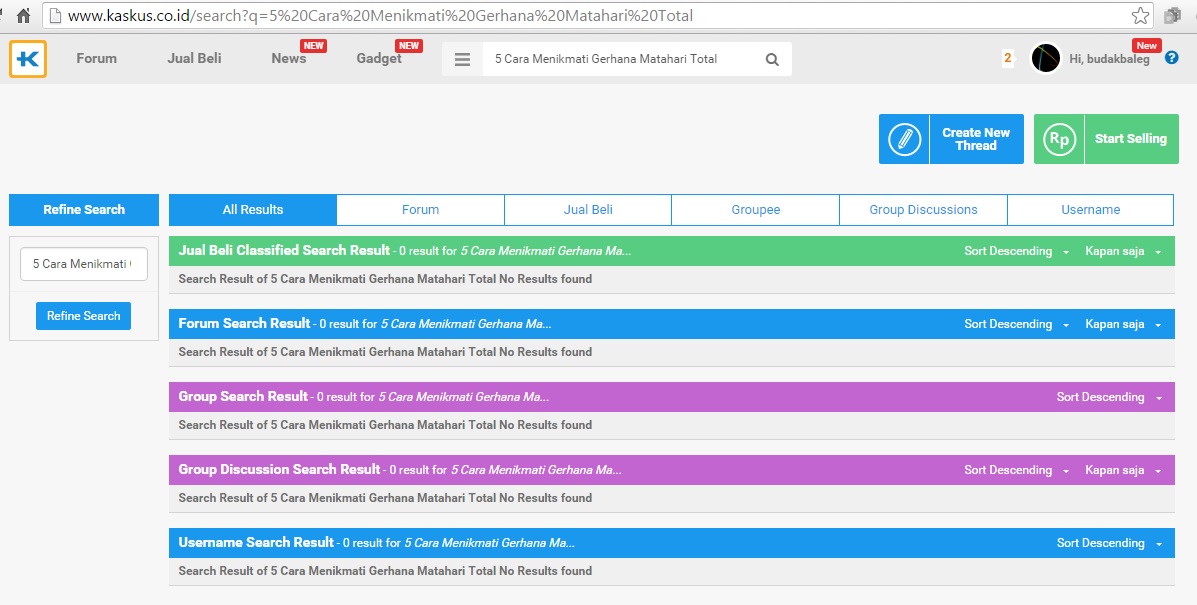Open Sort Descending dropdown in Group Search results
This screenshot has width=1197, height=605.
click(1109, 397)
